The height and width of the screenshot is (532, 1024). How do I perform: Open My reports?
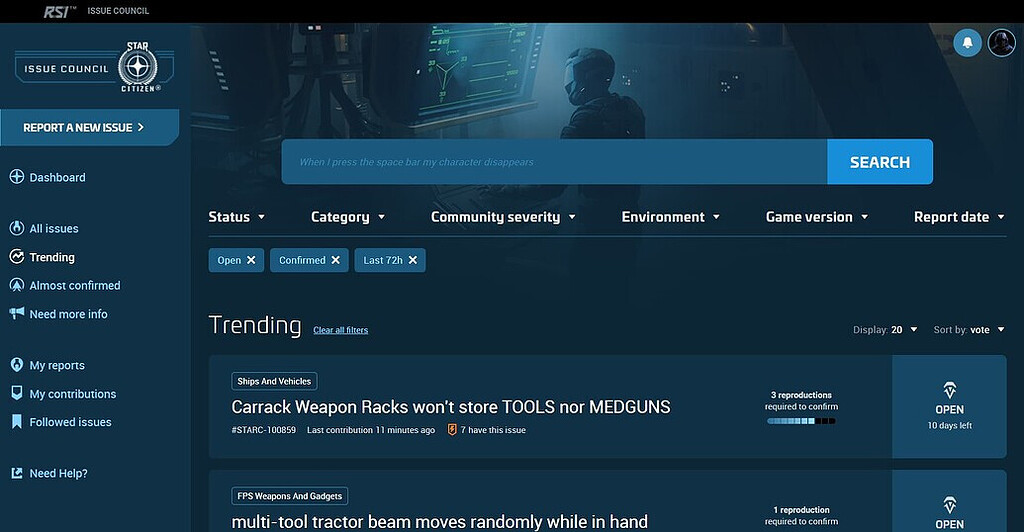coord(57,366)
